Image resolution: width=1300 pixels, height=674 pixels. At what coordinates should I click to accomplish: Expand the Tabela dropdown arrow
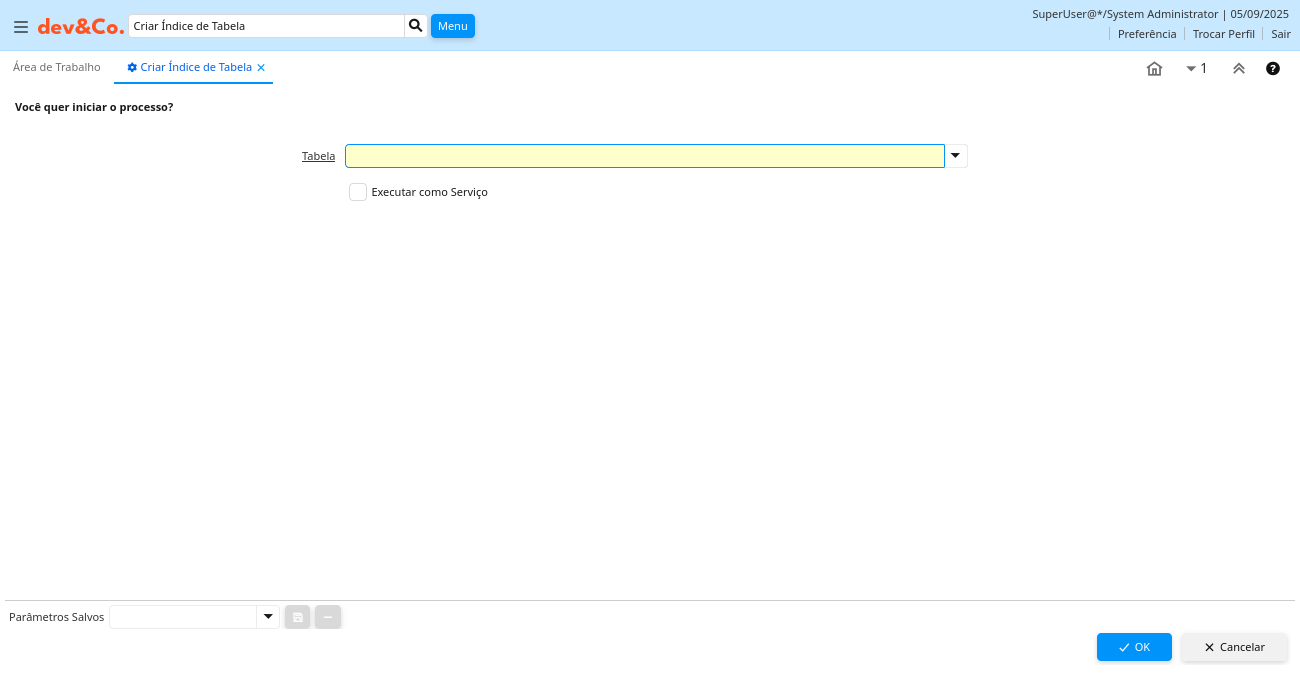[956, 156]
